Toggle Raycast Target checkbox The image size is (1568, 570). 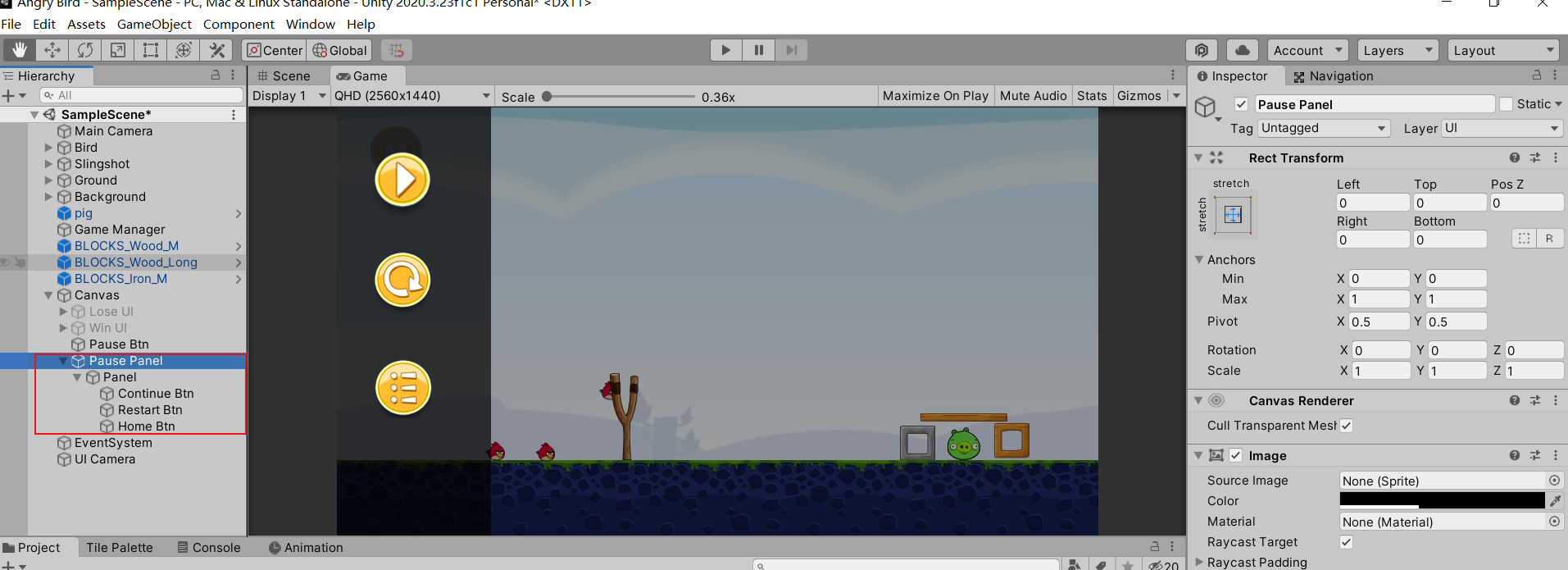tap(1346, 542)
